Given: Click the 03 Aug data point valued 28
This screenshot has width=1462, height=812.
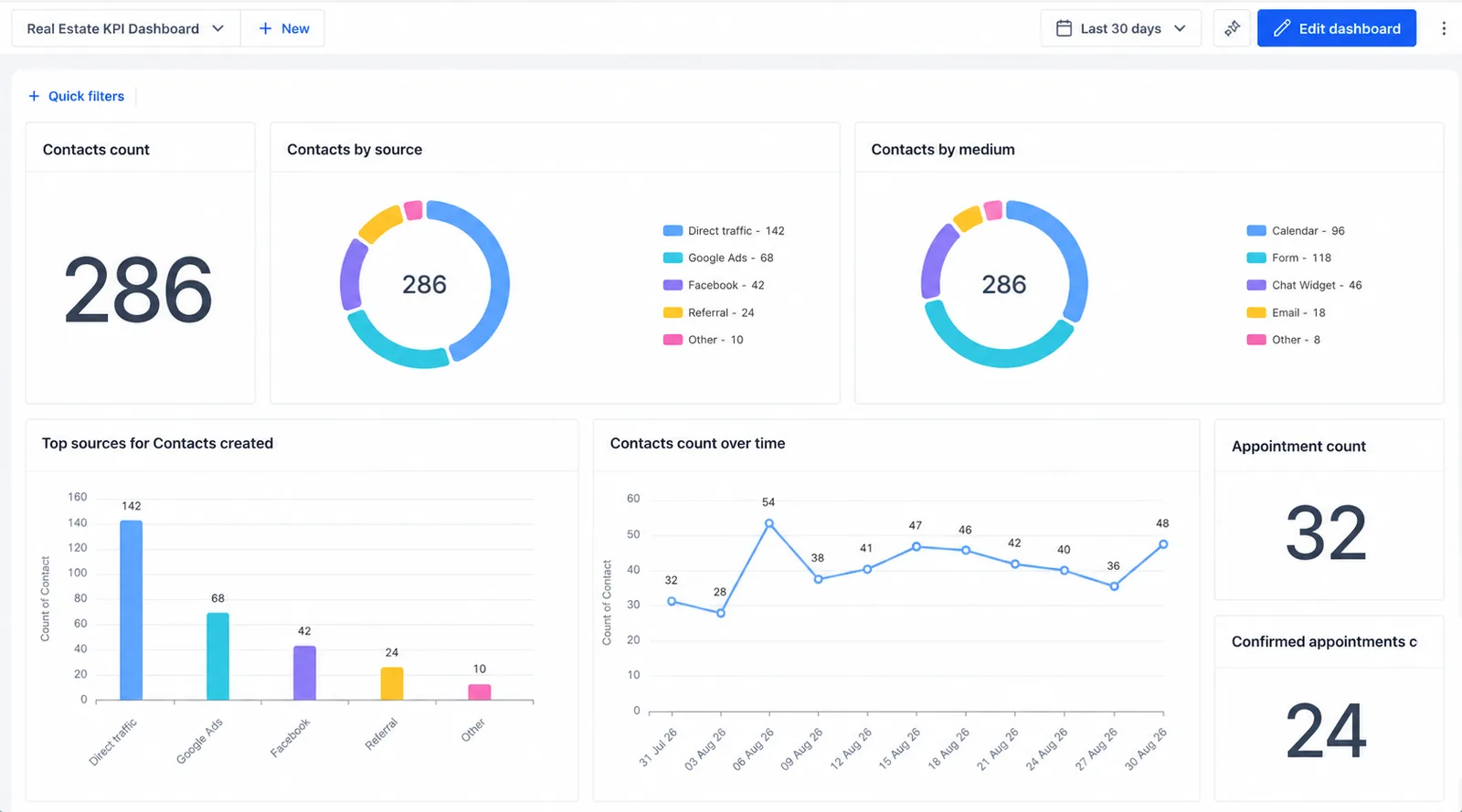Looking at the screenshot, I should 721,613.
